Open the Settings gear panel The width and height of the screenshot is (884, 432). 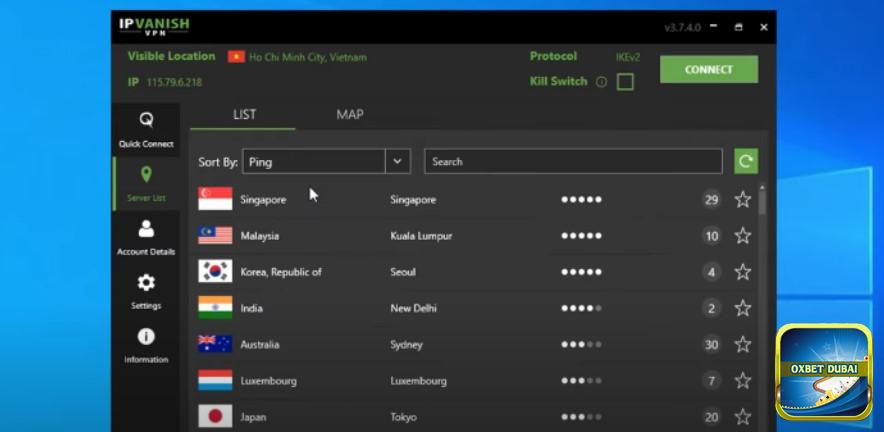click(146, 290)
